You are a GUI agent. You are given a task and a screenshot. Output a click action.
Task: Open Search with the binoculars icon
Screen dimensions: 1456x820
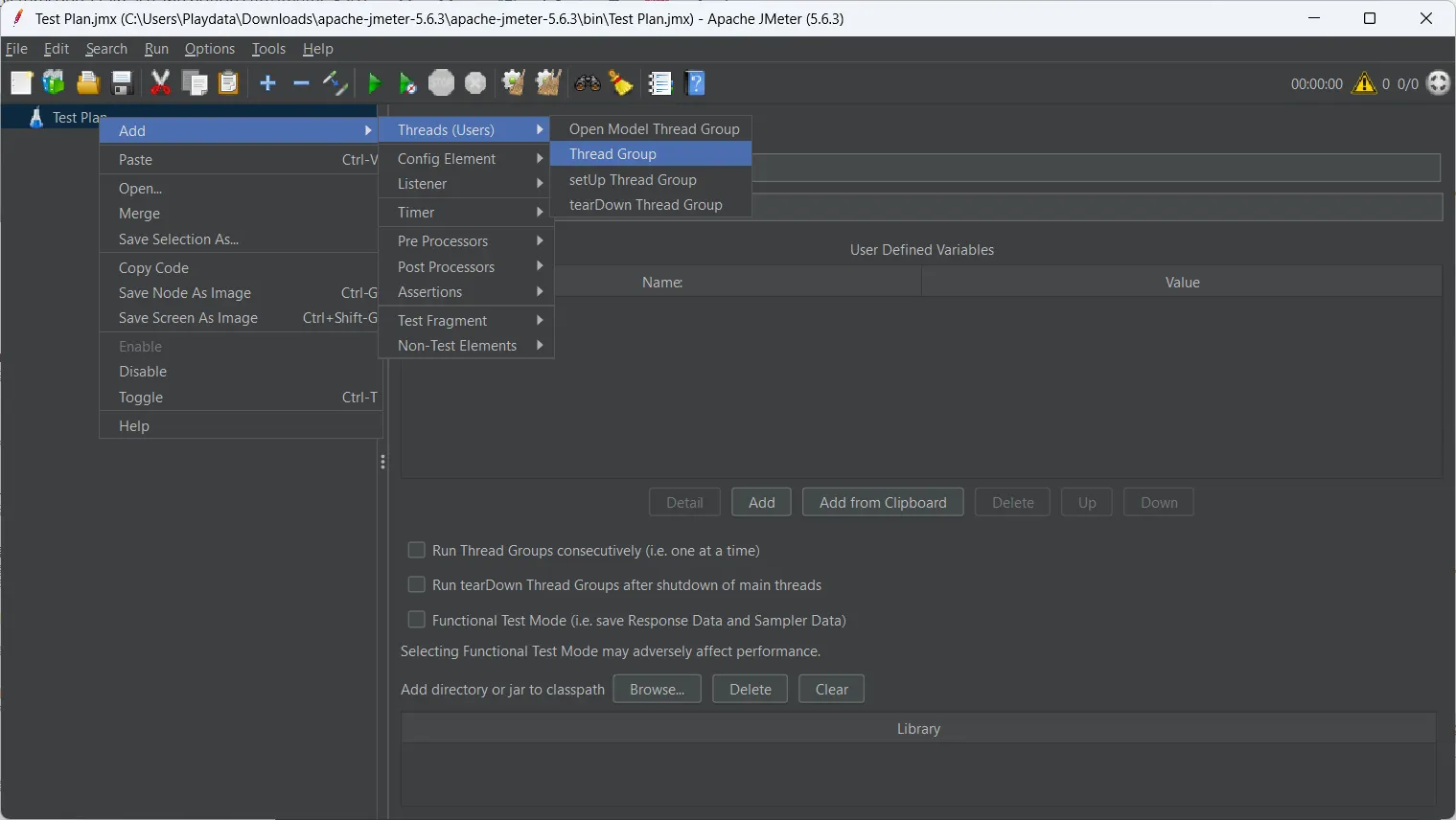(x=588, y=83)
